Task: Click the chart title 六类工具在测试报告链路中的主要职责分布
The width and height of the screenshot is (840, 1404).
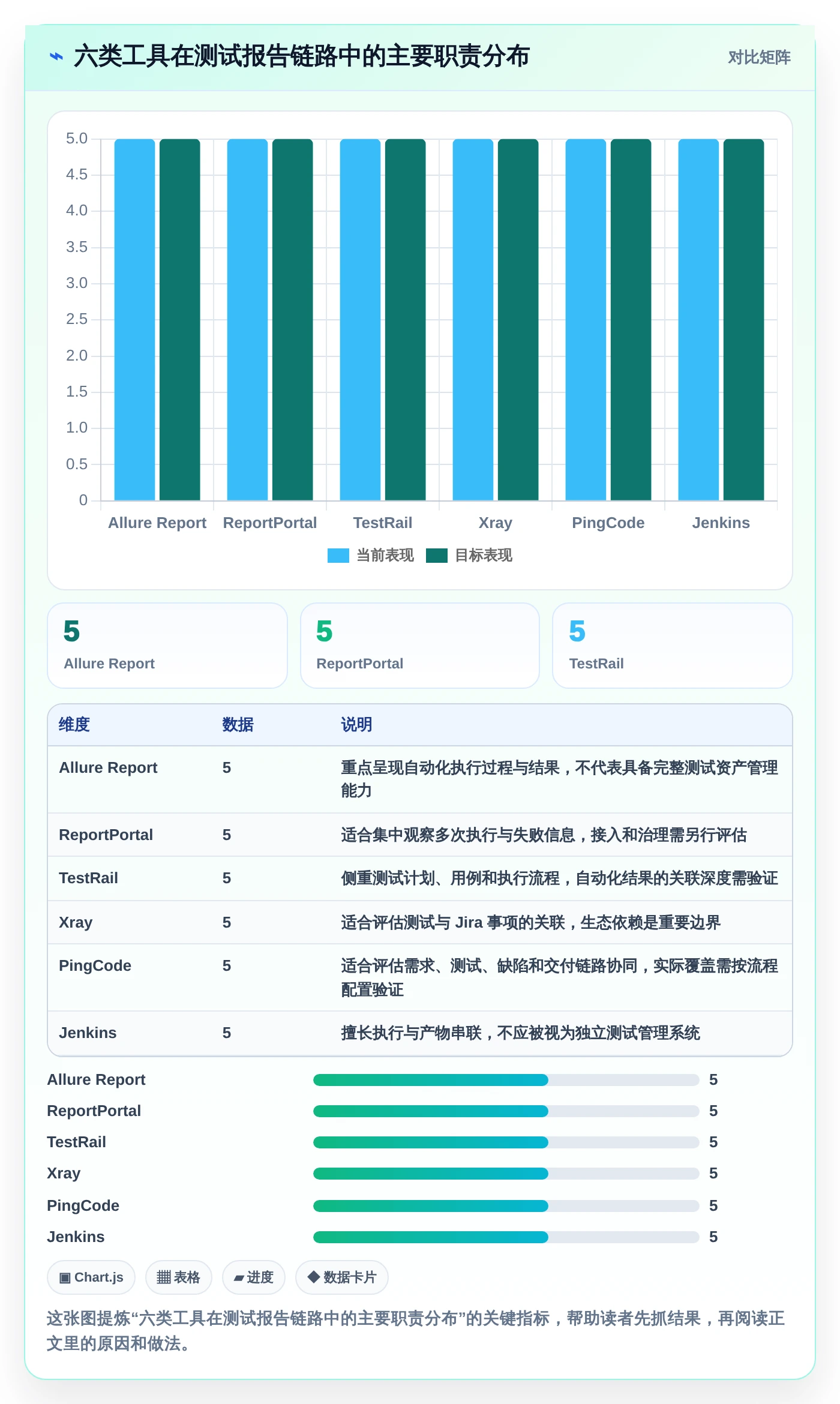Action: (x=302, y=56)
